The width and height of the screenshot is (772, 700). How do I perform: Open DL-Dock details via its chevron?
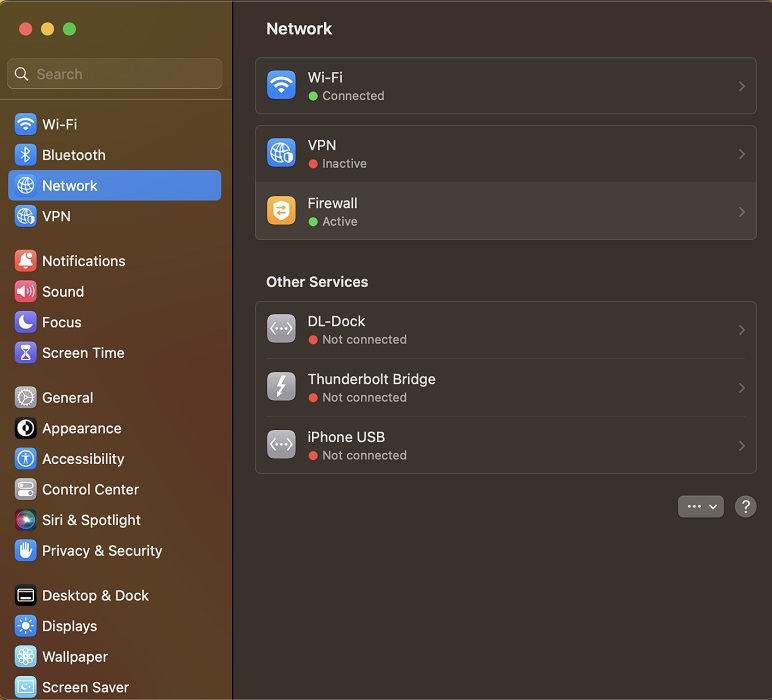pyautogui.click(x=741, y=330)
